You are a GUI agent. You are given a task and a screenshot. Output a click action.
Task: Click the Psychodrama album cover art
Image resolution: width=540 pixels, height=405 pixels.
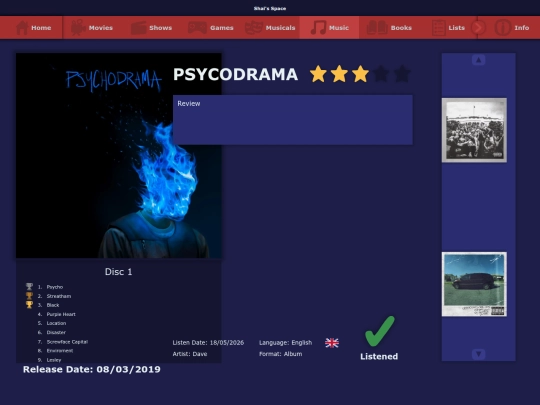(118, 155)
